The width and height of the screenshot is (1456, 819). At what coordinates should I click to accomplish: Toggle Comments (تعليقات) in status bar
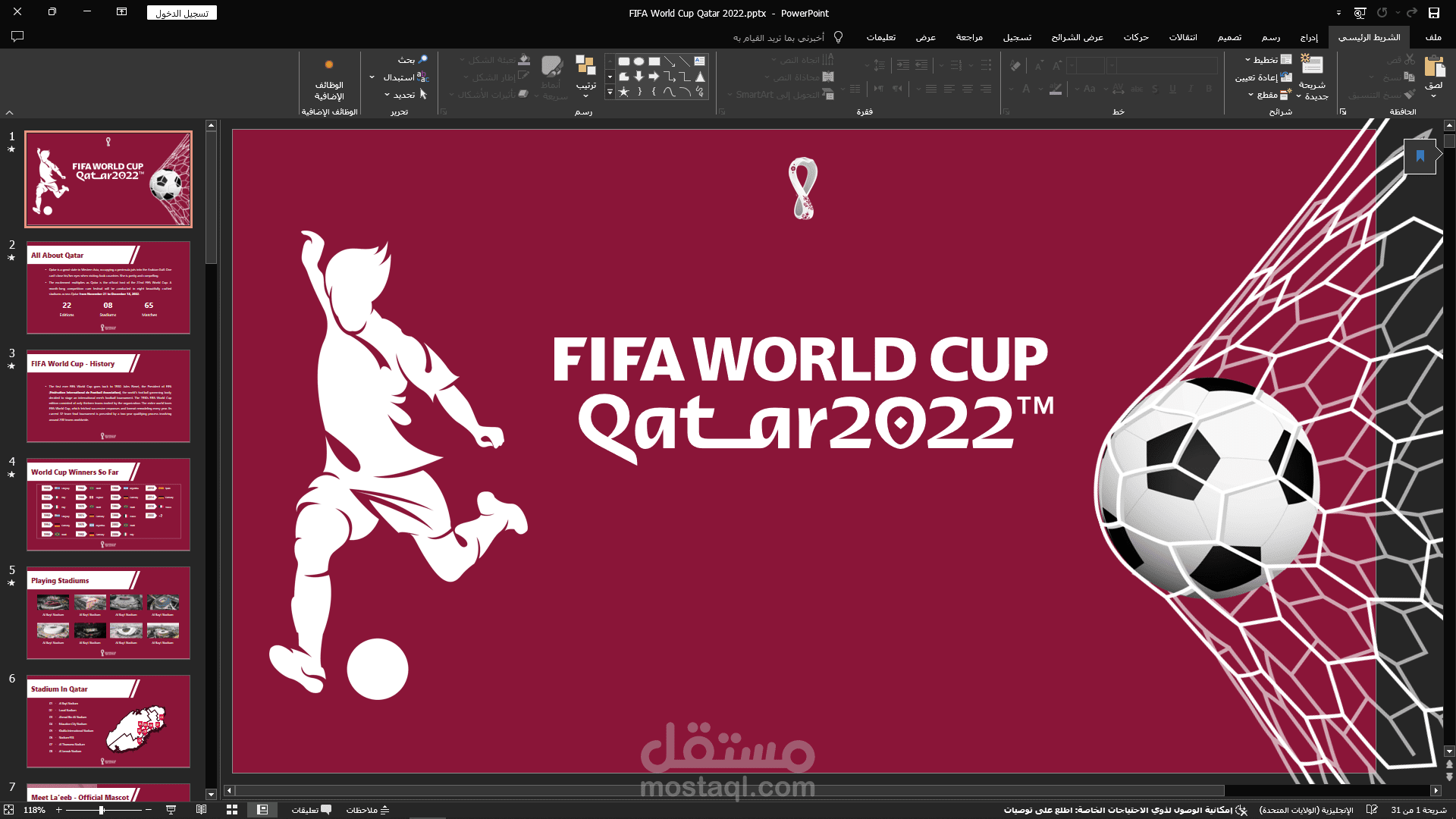(312, 810)
